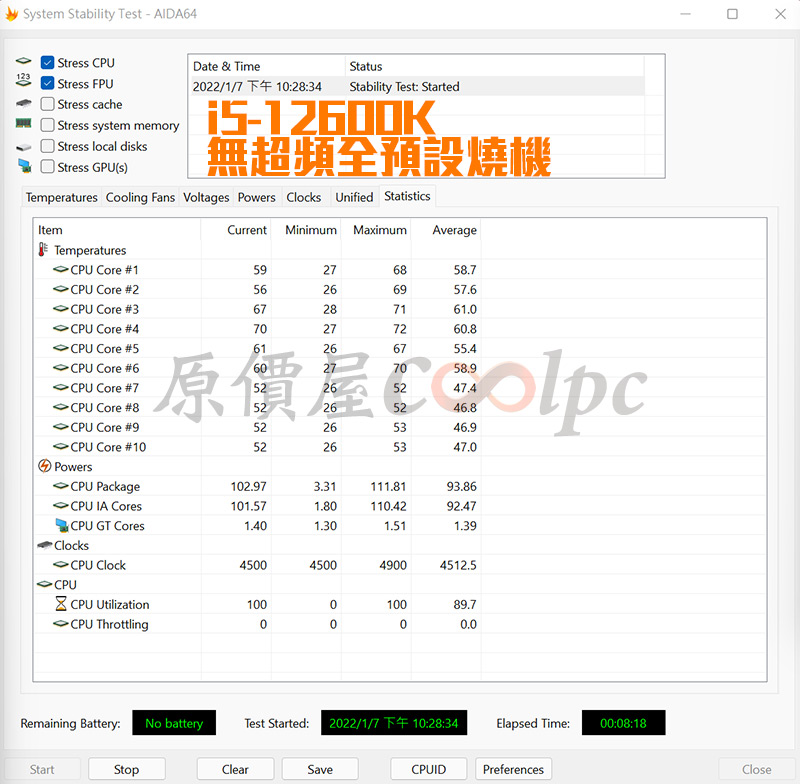
Task: Click the GPU icon beside Stress GPU(s)
Action: coord(23,167)
